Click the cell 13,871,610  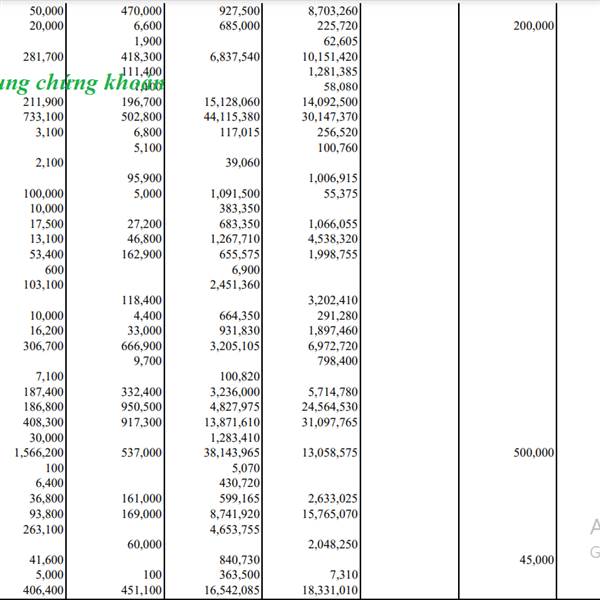click(x=232, y=422)
